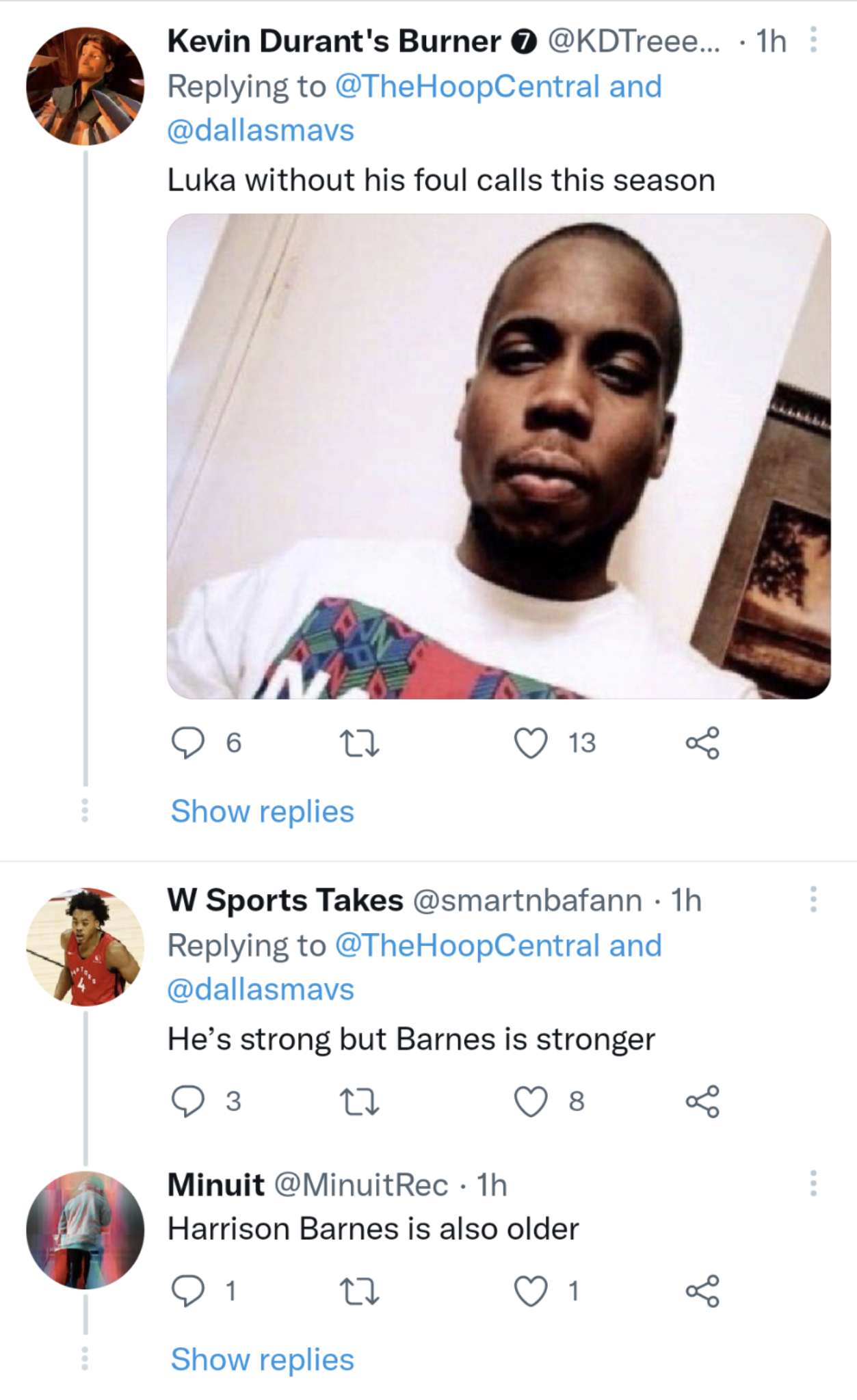Show replies under Kevin Durant's Burner tweet
The height and width of the screenshot is (1400, 857).
[x=263, y=811]
